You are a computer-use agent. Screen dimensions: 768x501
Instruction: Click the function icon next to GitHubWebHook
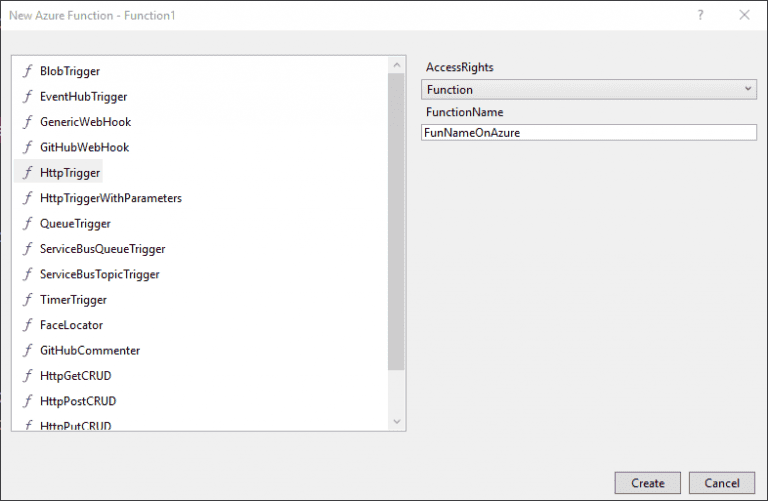pyautogui.click(x=28, y=147)
